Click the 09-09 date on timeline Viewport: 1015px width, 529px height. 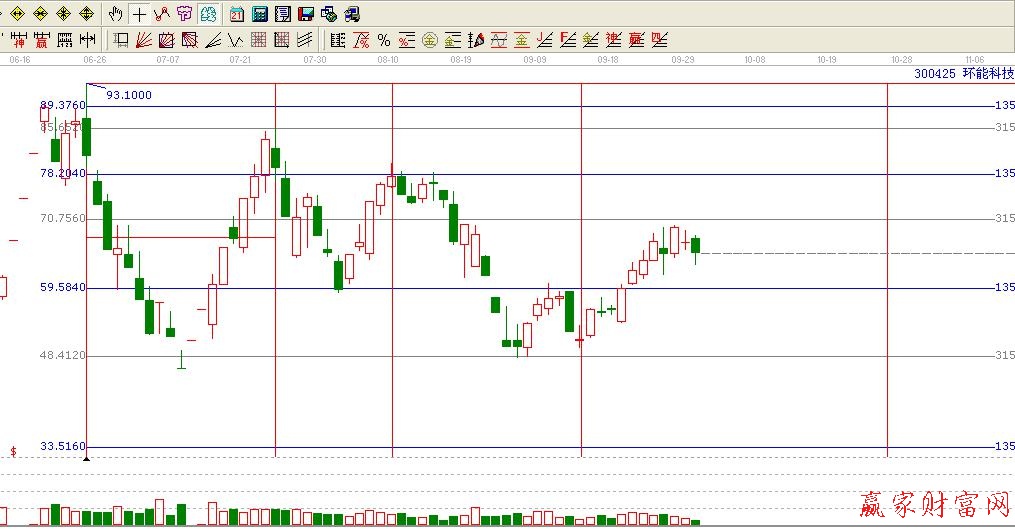click(x=535, y=60)
